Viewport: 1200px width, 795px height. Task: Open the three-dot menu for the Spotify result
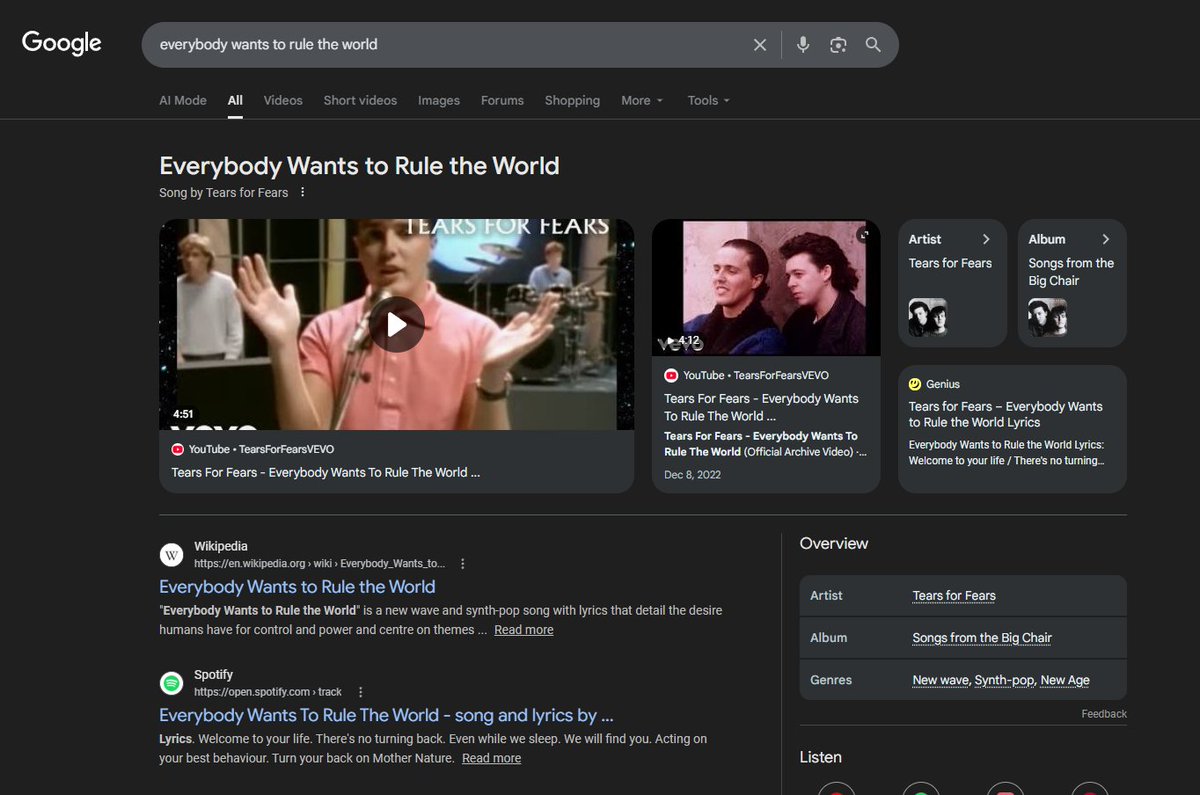tap(360, 692)
